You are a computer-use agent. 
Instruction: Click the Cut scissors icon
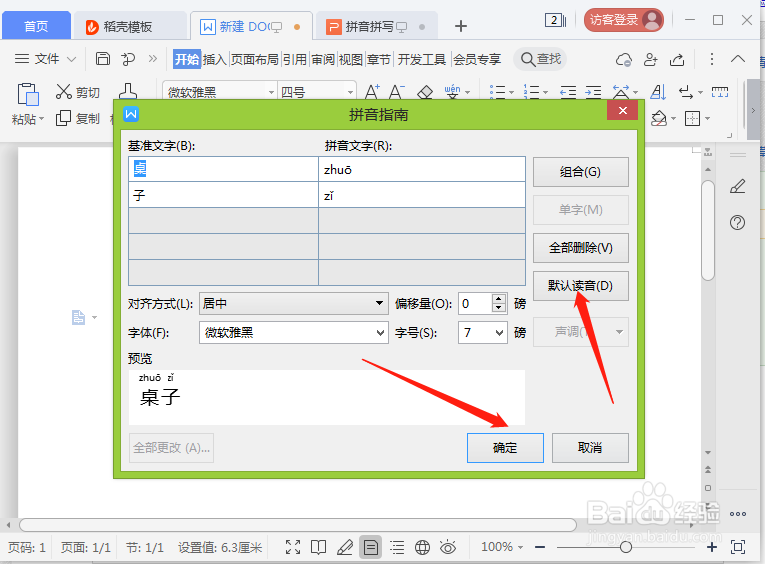pyautogui.click(x=64, y=91)
